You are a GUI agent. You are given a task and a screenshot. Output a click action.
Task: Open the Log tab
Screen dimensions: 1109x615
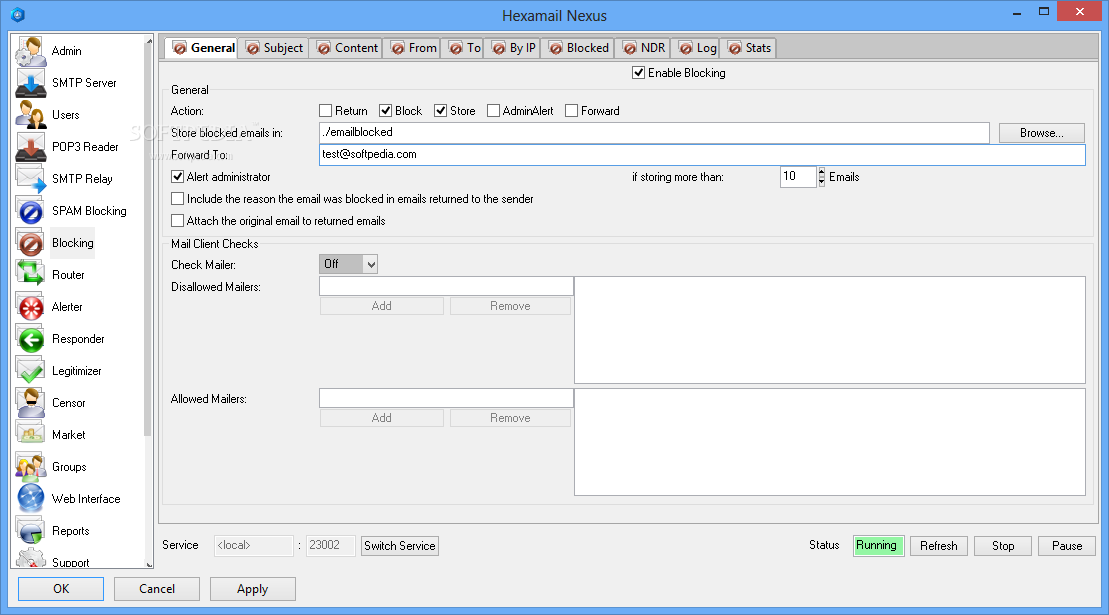(x=697, y=48)
